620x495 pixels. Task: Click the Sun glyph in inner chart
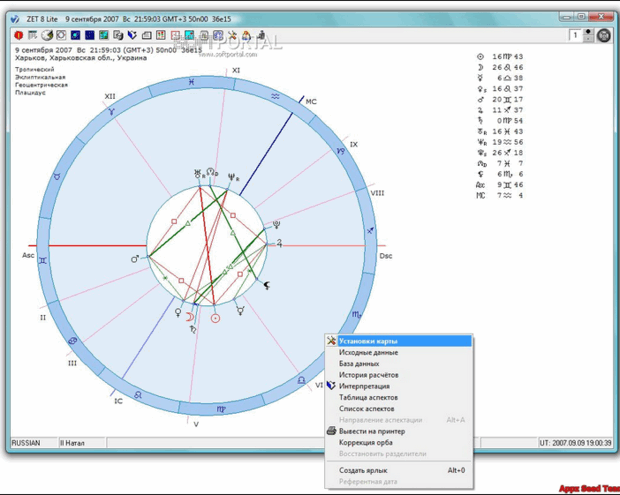[214, 318]
